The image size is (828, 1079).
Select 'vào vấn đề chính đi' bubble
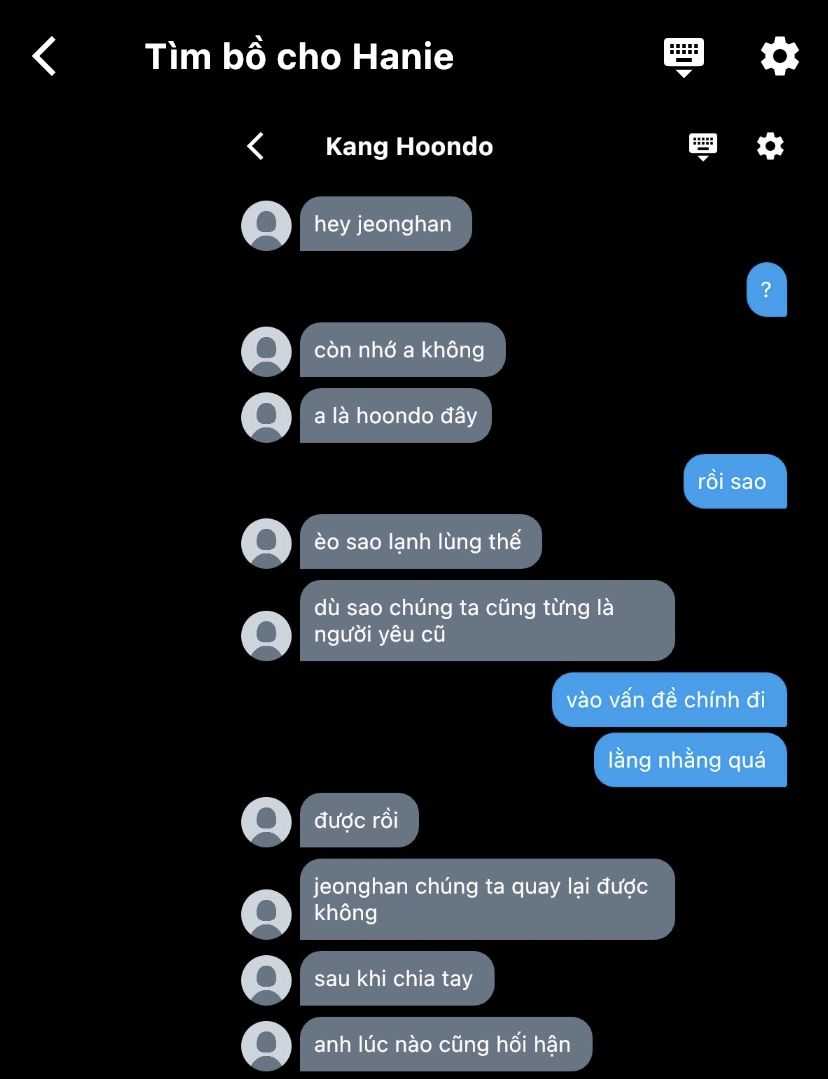click(x=669, y=700)
